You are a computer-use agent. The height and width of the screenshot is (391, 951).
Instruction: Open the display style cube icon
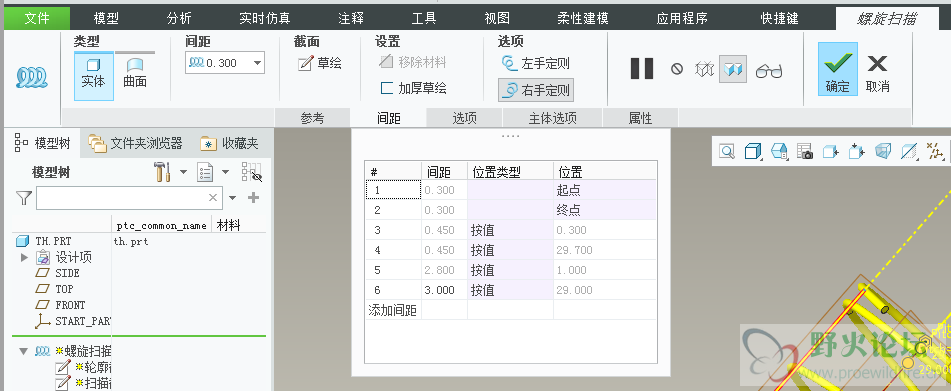coord(752,152)
